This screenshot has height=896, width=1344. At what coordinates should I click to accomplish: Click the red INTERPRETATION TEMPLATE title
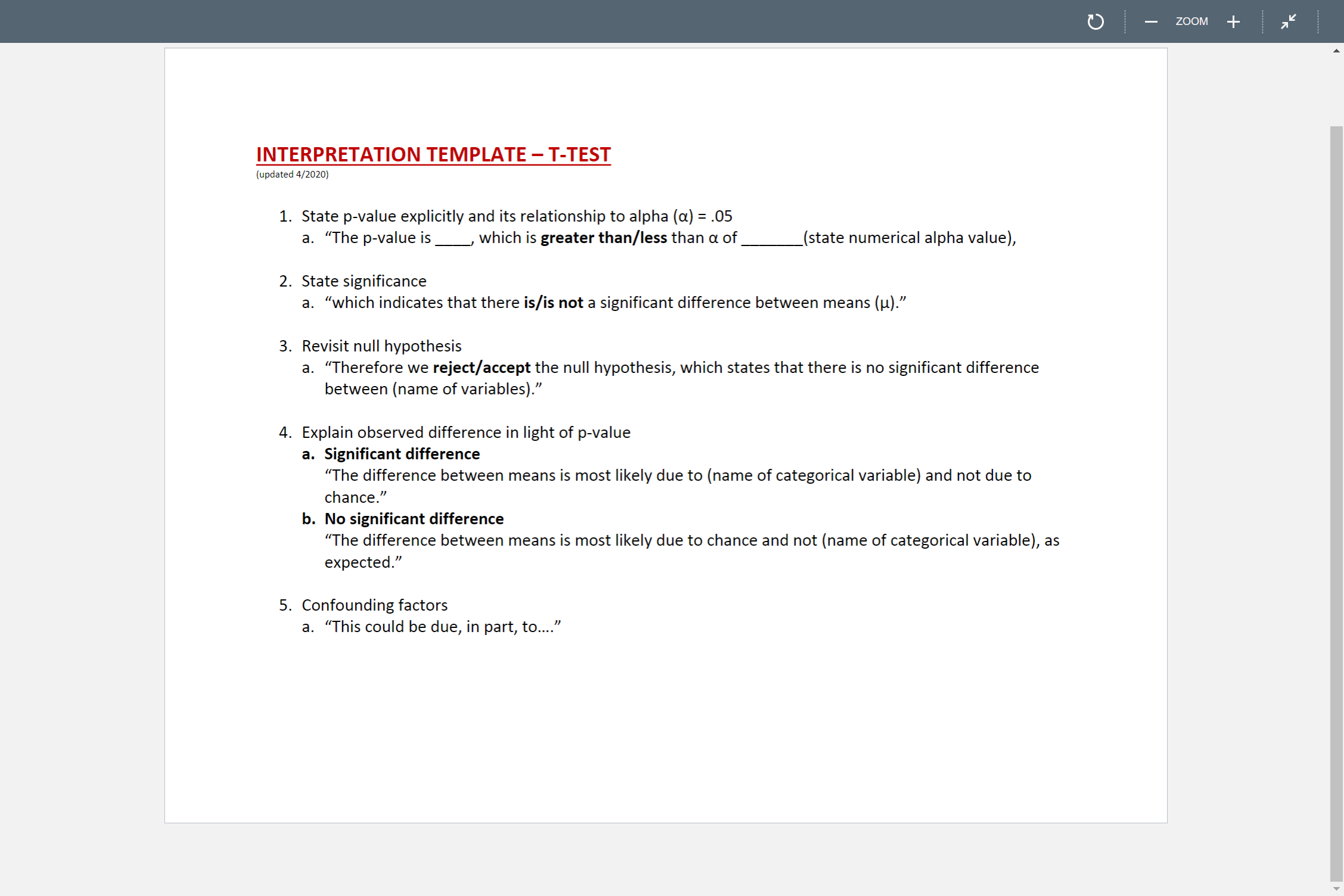(432, 154)
